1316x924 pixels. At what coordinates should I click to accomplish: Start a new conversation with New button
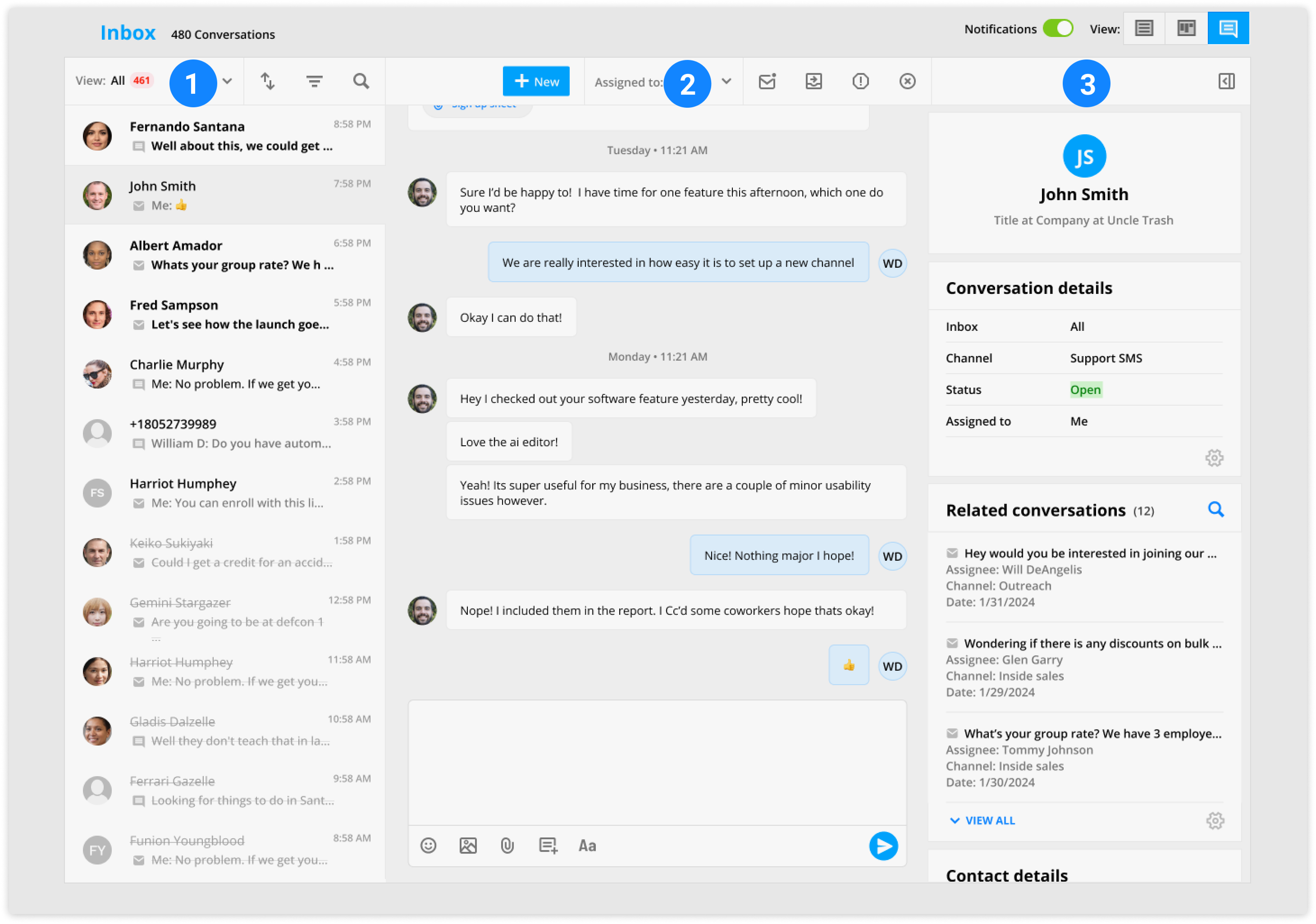pos(536,81)
